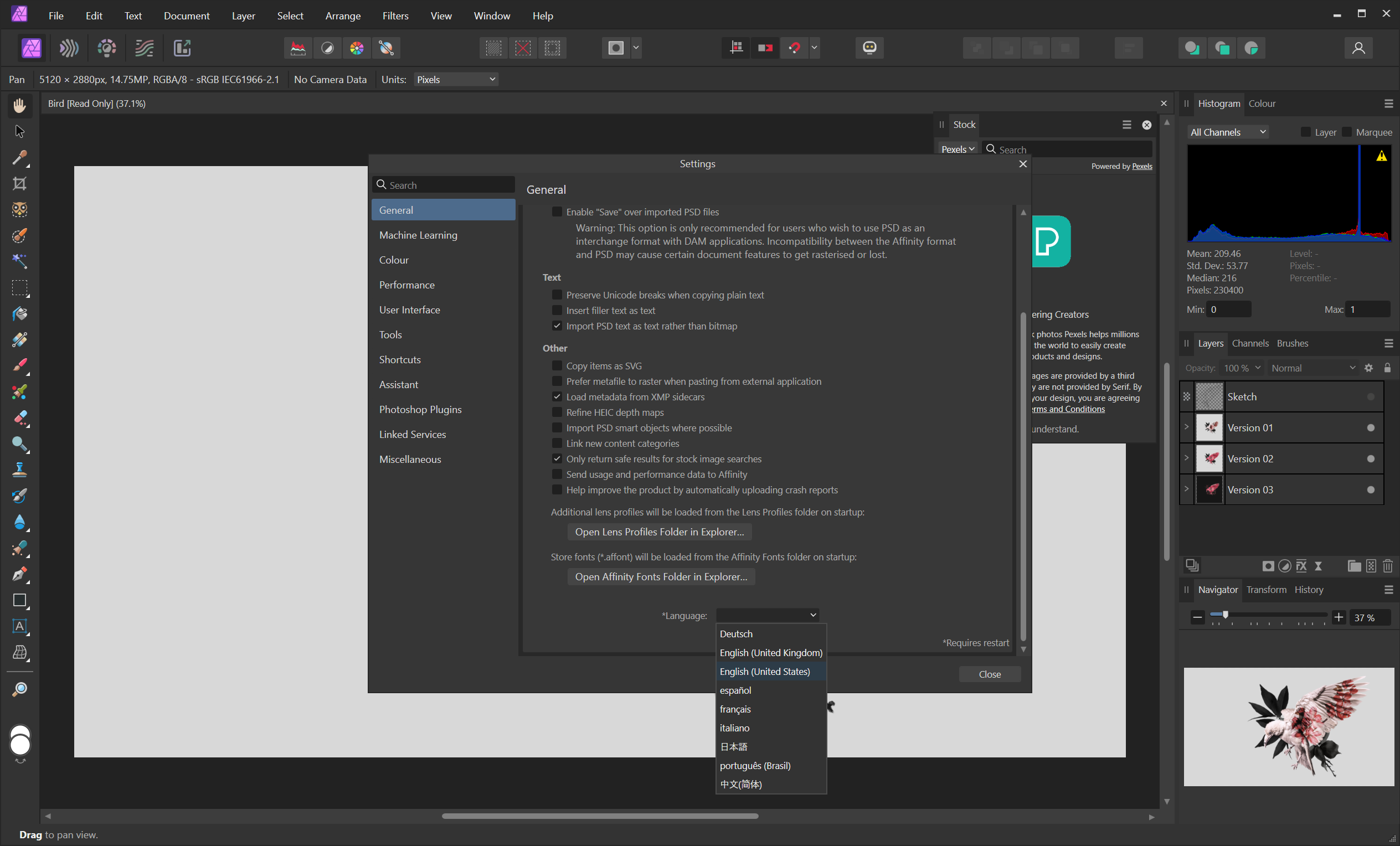Click Open Lens Profiles Folder in Explorer
This screenshot has width=1400, height=846.
659,532
